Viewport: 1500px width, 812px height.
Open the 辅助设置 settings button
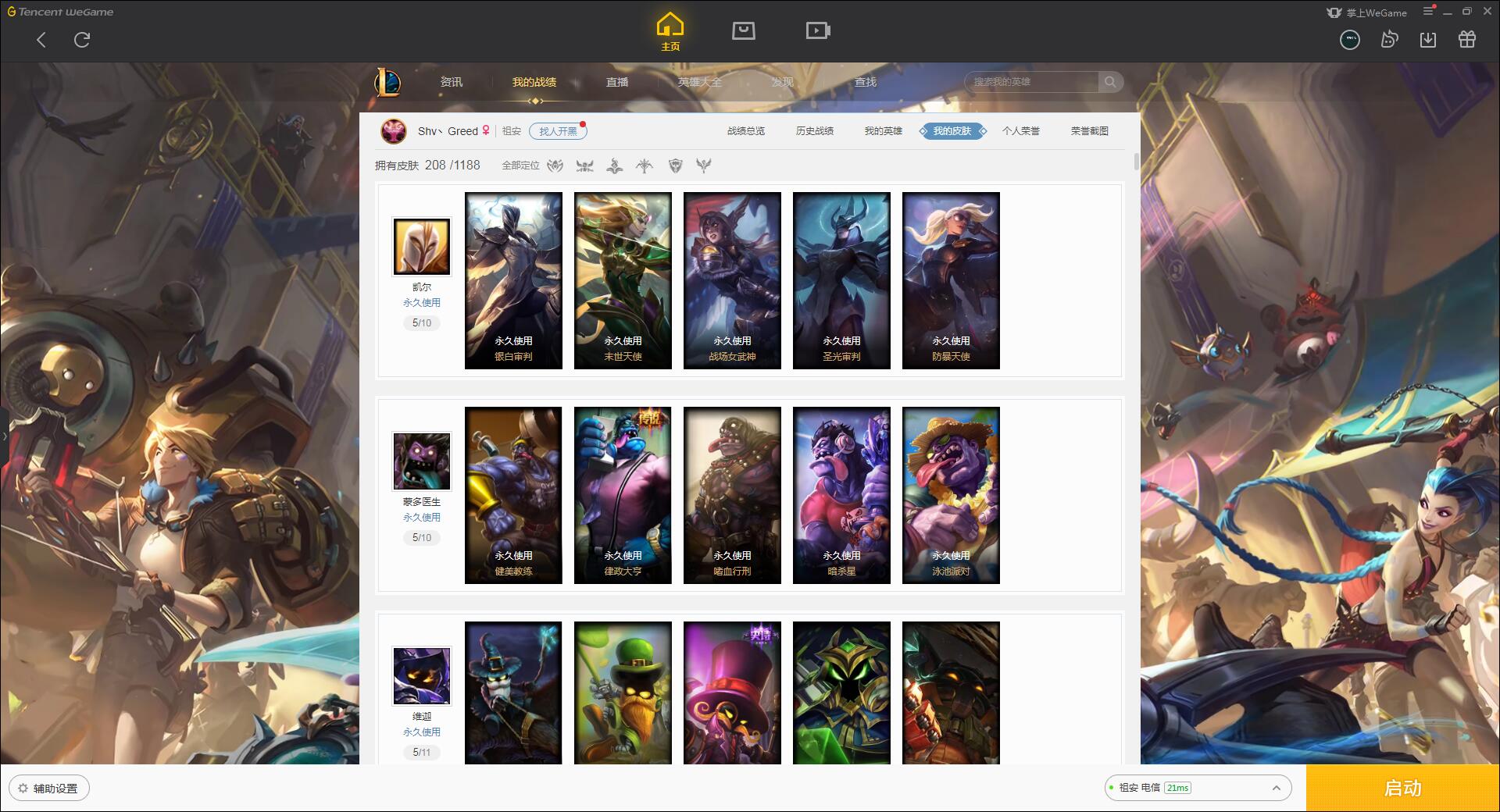(49, 789)
